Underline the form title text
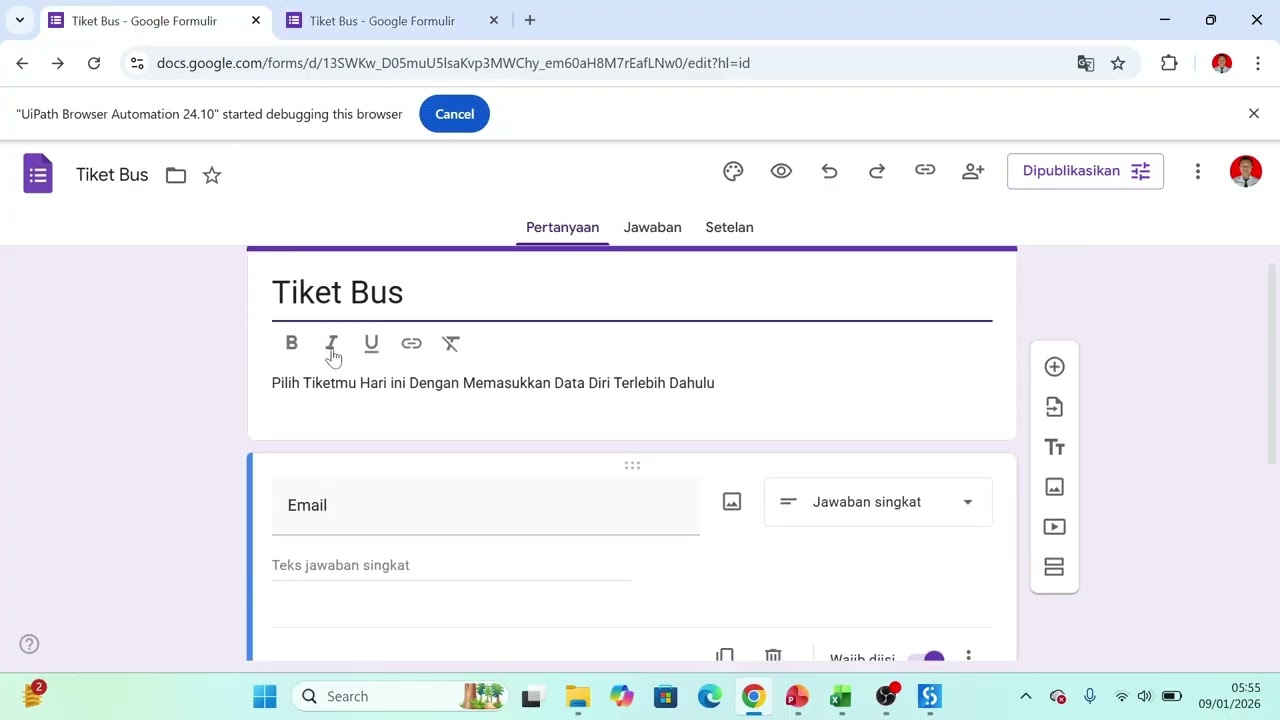 coord(372,343)
